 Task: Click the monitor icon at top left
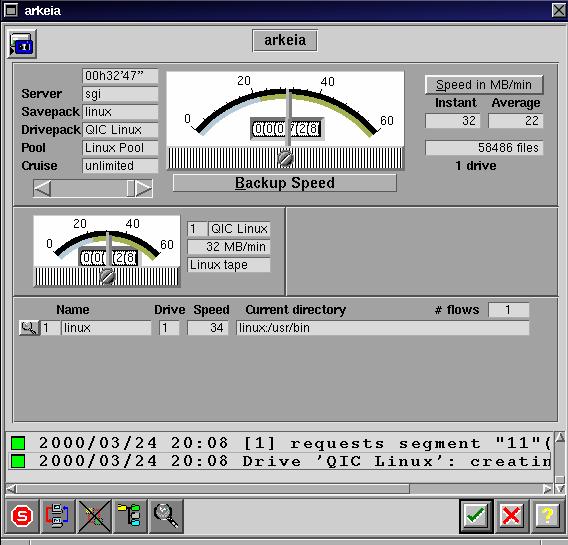[x=22, y=44]
